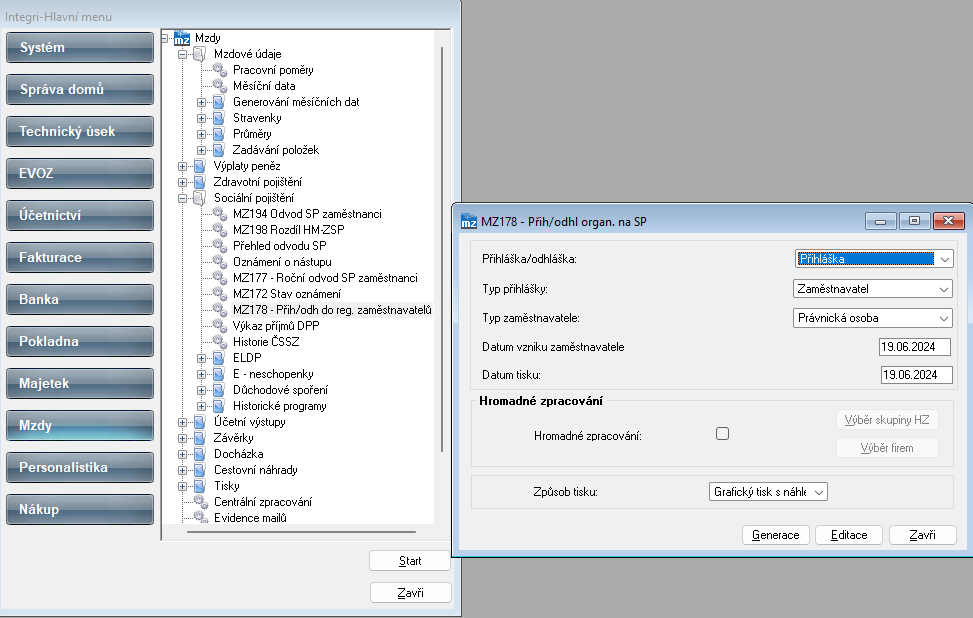Screen dimensions: 973x618
Task: Click folder icon beside Důchodové spoření
Action: click(x=218, y=390)
